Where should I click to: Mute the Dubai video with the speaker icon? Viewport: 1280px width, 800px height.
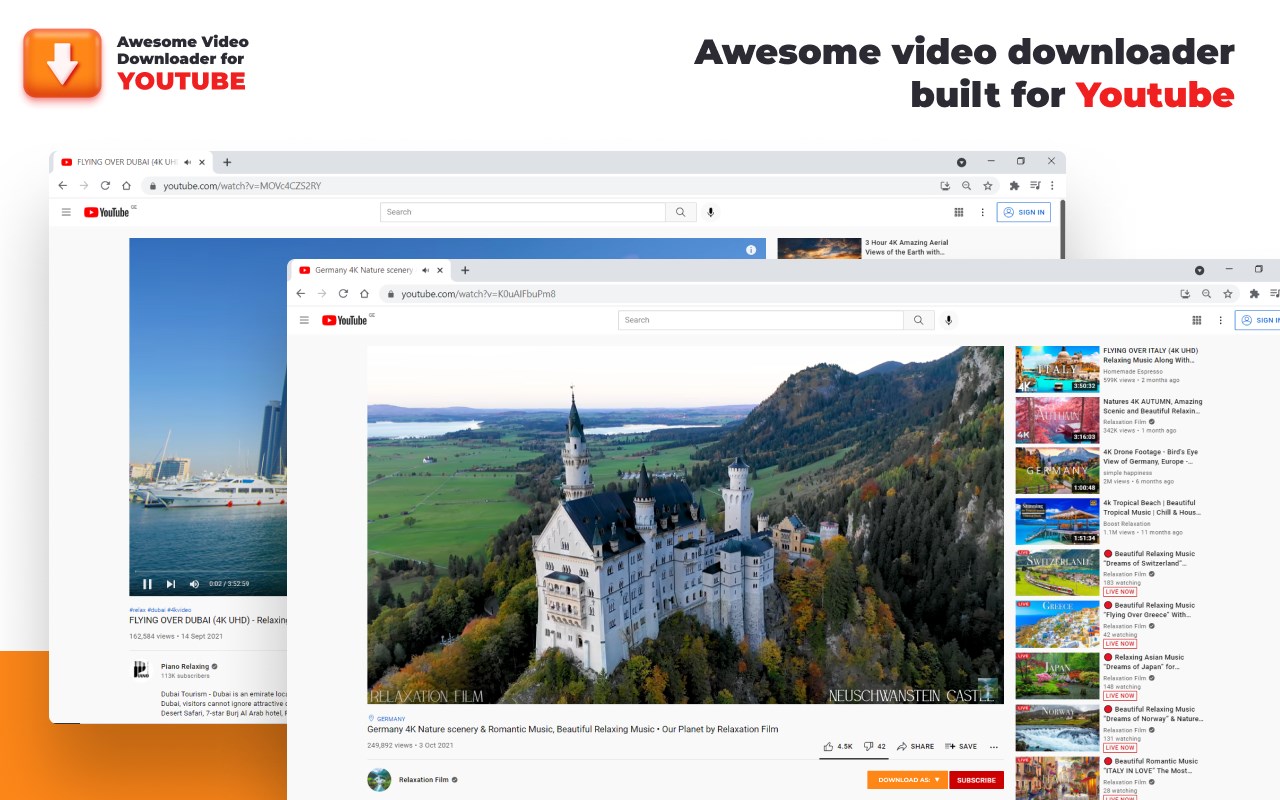click(x=194, y=584)
